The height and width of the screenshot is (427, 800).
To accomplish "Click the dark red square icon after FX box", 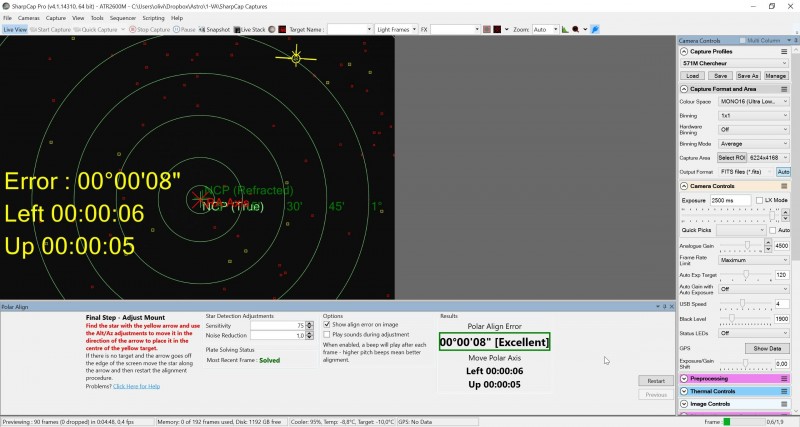I will [x=497, y=30].
